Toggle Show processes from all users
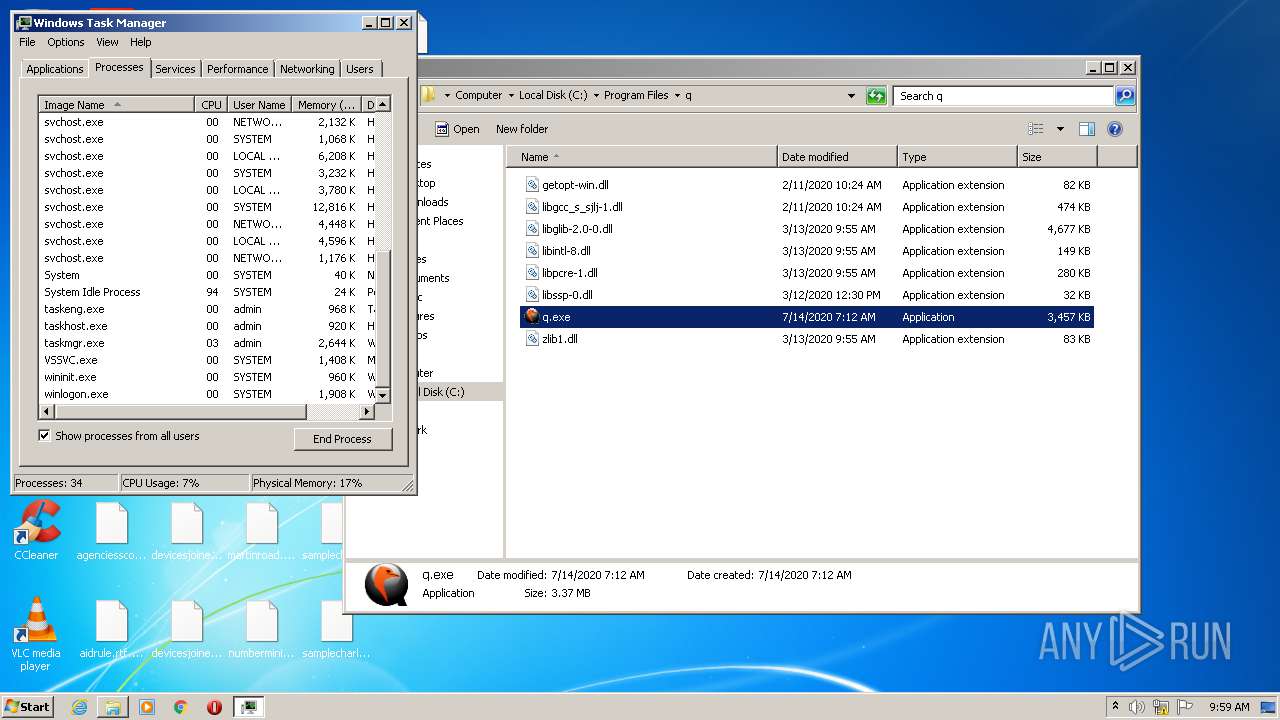 [x=44, y=435]
